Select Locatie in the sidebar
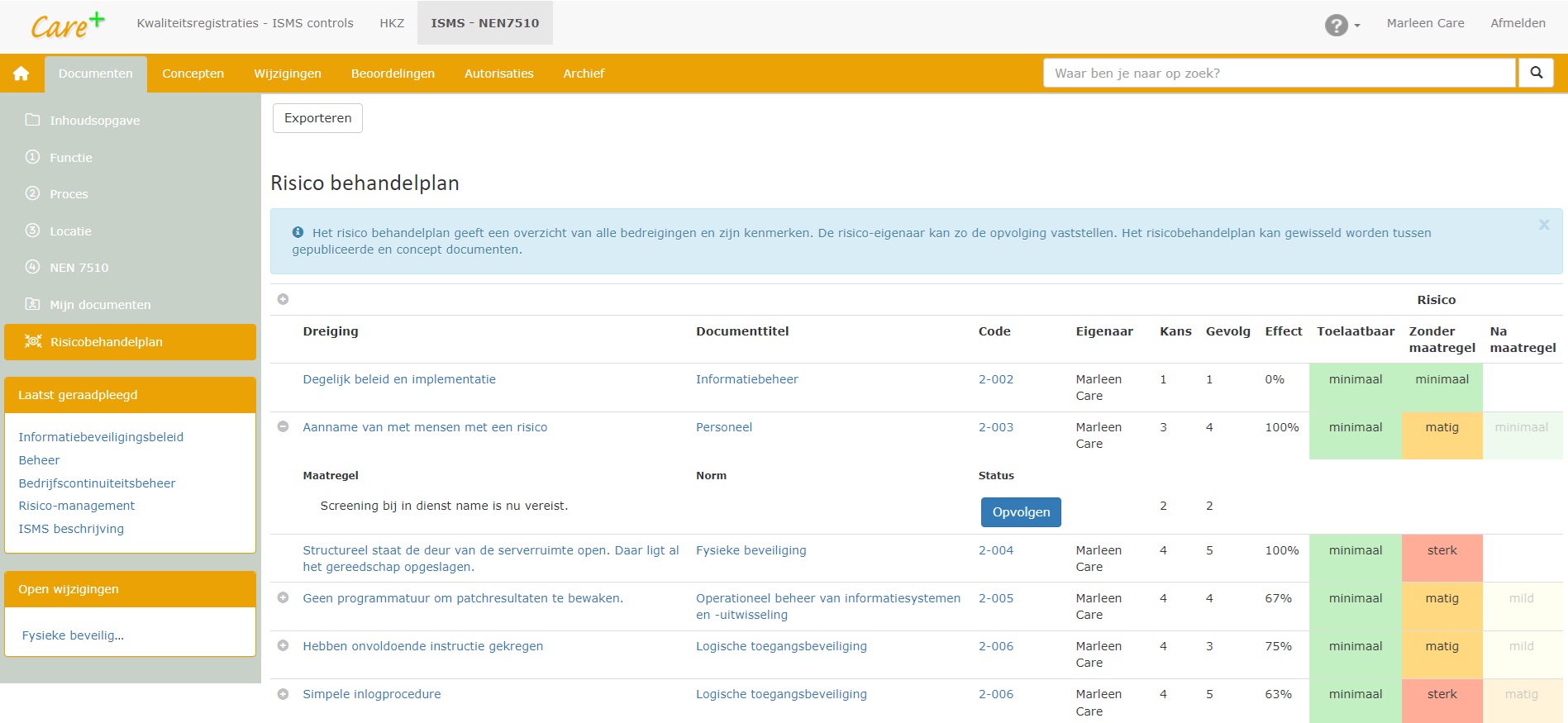Viewport: 1568px width, 723px height. pyautogui.click(x=59, y=231)
